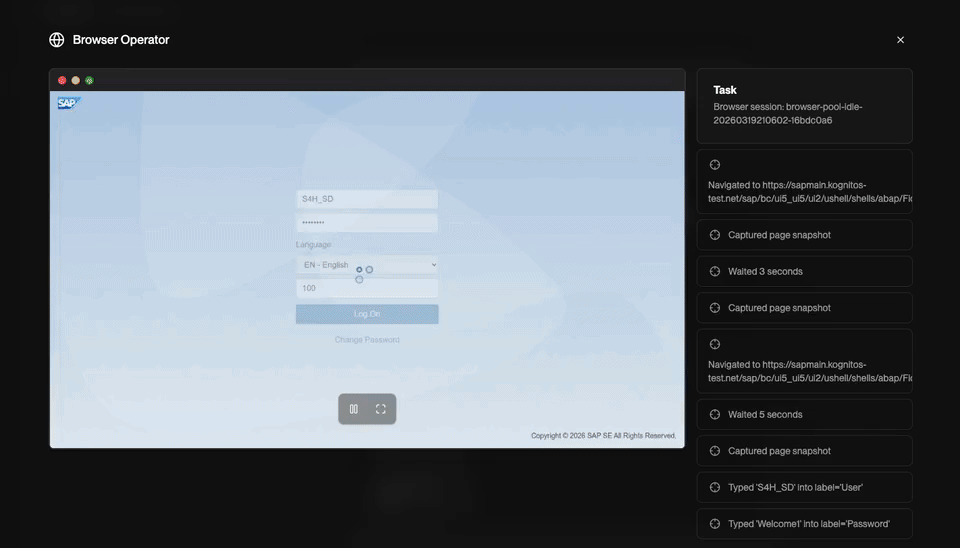The image size is (960, 548).
Task: Click the first Navigated URL text
Action: click(x=809, y=192)
